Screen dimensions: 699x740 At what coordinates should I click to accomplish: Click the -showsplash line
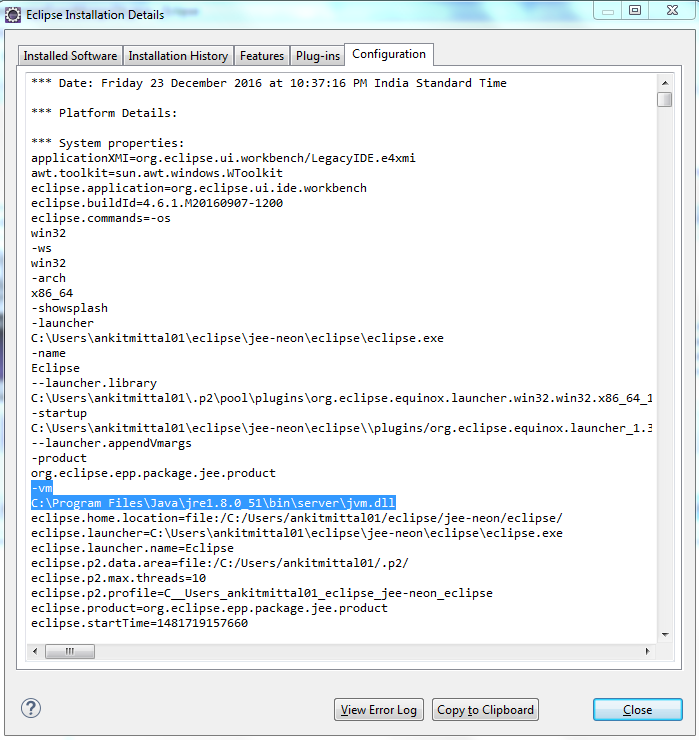point(69,308)
